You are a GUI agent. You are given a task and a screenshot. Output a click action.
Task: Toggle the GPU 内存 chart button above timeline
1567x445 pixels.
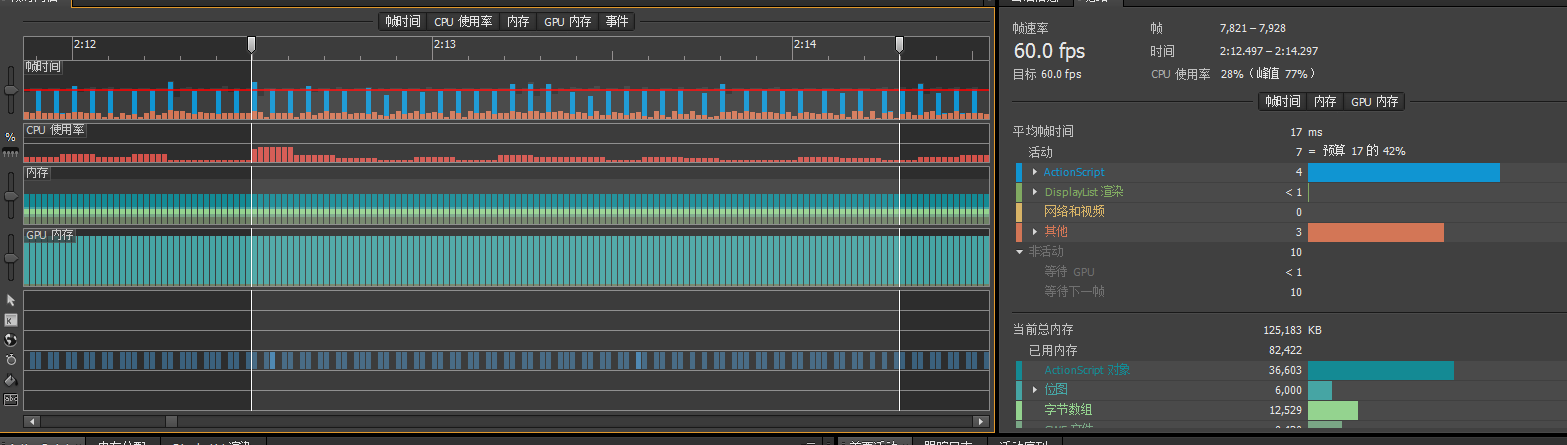568,21
